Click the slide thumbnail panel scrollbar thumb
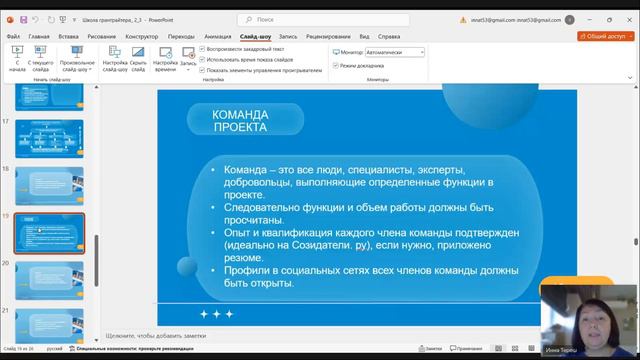Image resolution: width=640 pixels, height=360 pixels. [96, 260]
